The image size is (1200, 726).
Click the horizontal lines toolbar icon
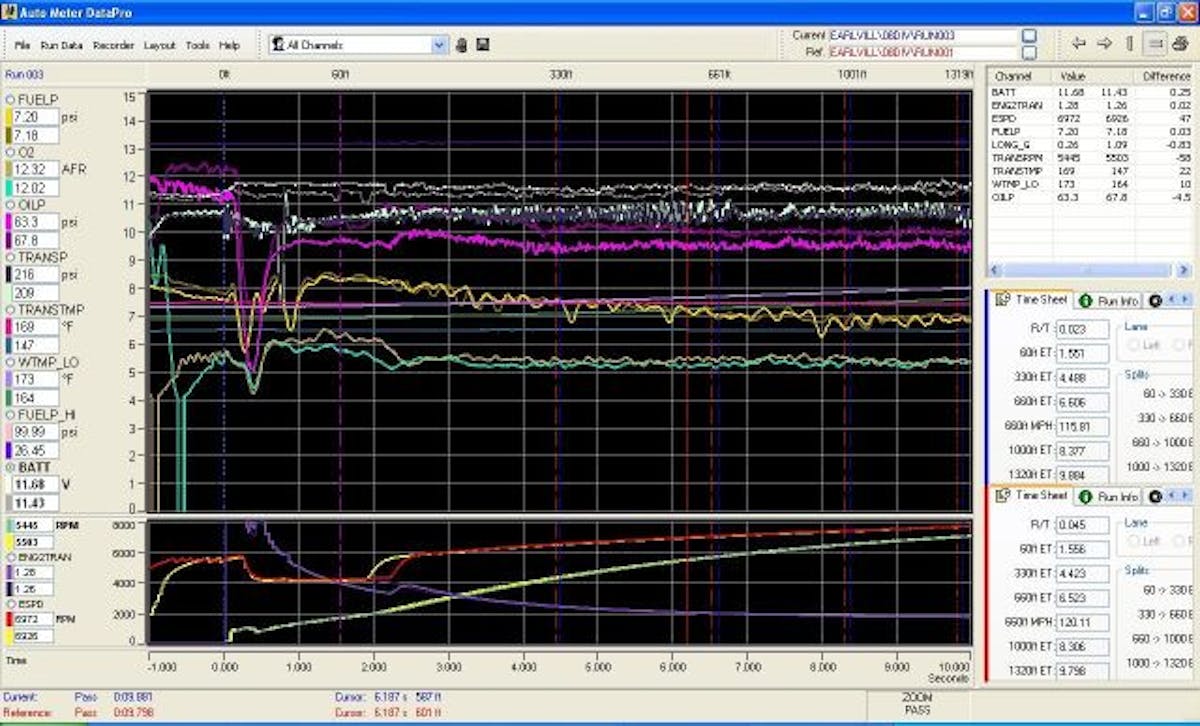(1155, 43)
